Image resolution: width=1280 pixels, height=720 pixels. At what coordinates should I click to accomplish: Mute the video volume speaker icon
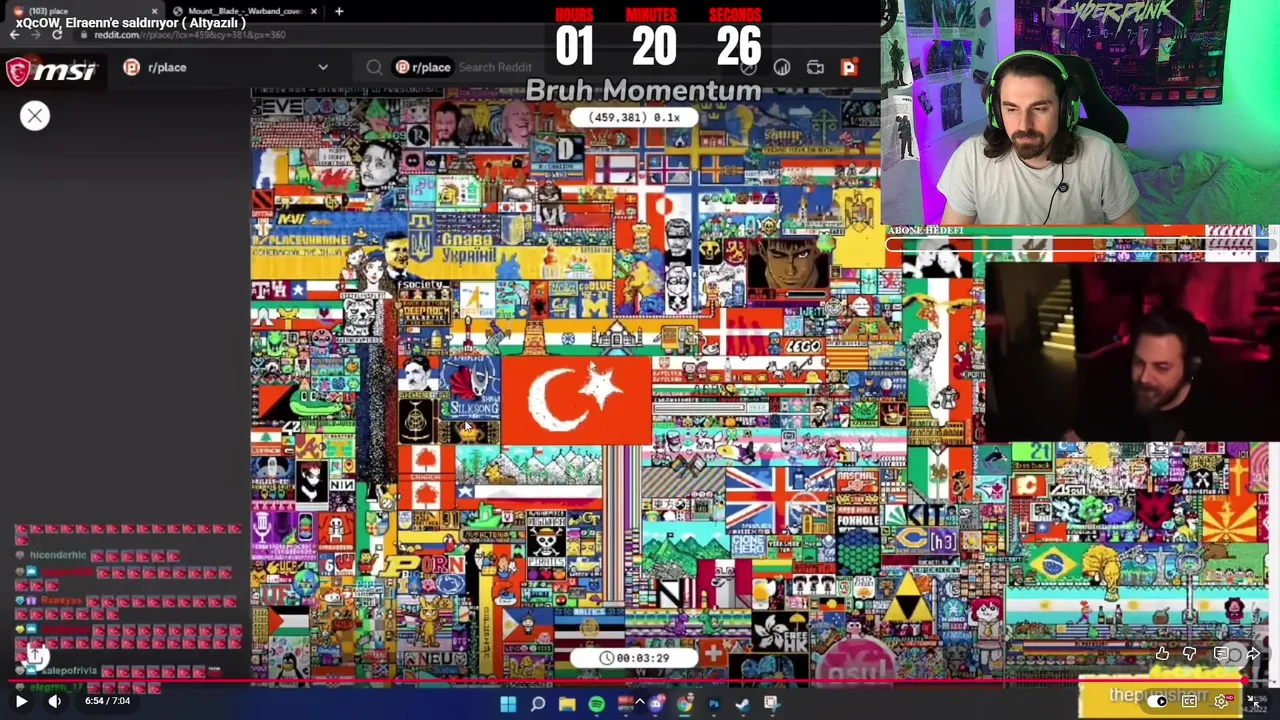(55, 701)
